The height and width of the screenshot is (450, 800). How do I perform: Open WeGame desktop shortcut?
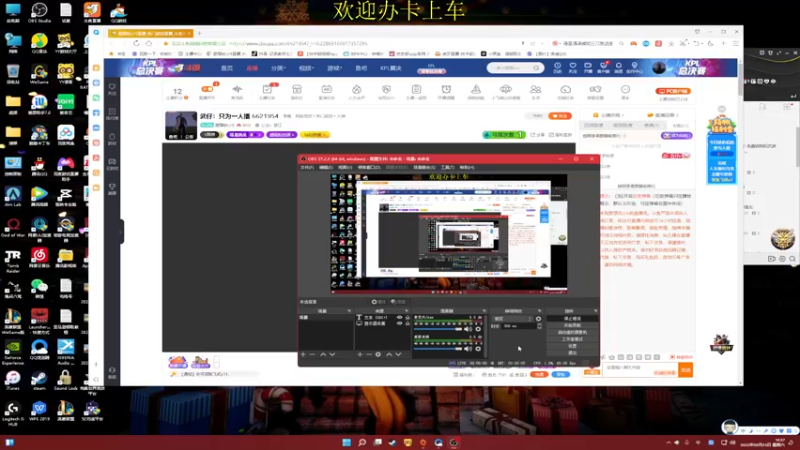pos(39,74)
